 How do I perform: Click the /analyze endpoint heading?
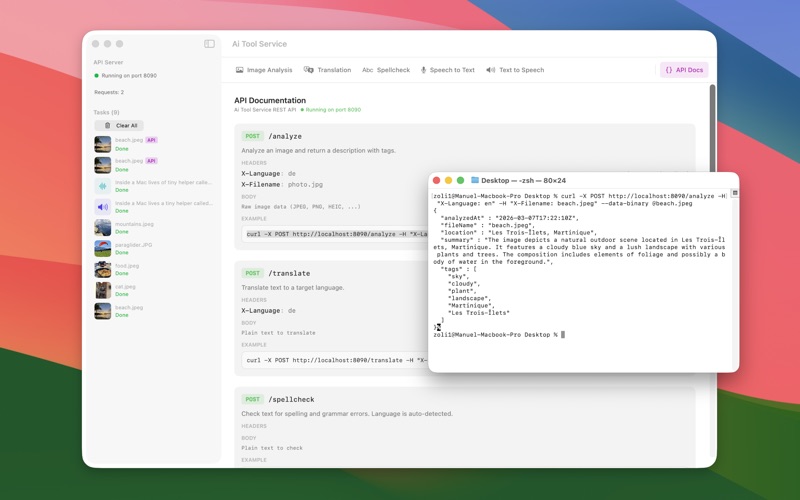pos(285,136)
